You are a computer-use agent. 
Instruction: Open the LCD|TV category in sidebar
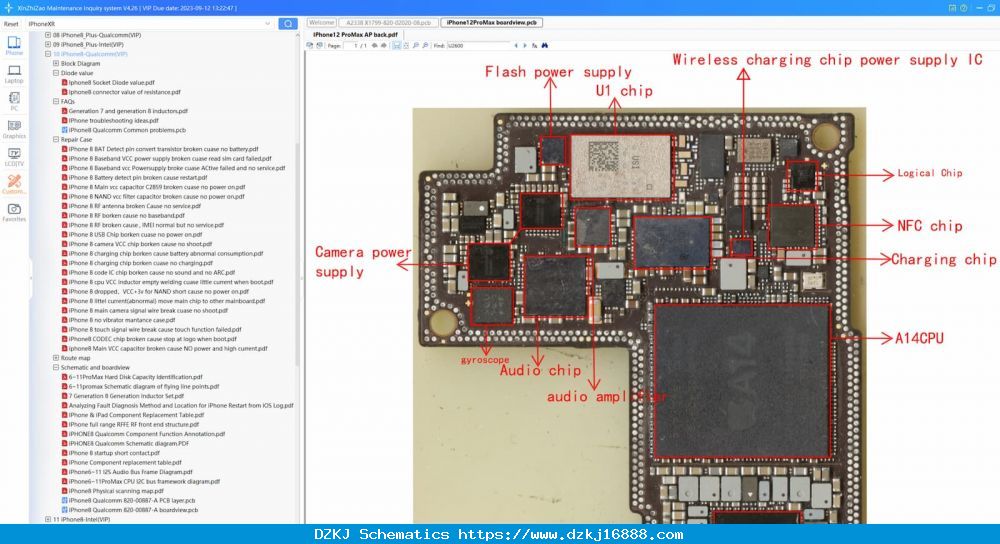(14, 157)
